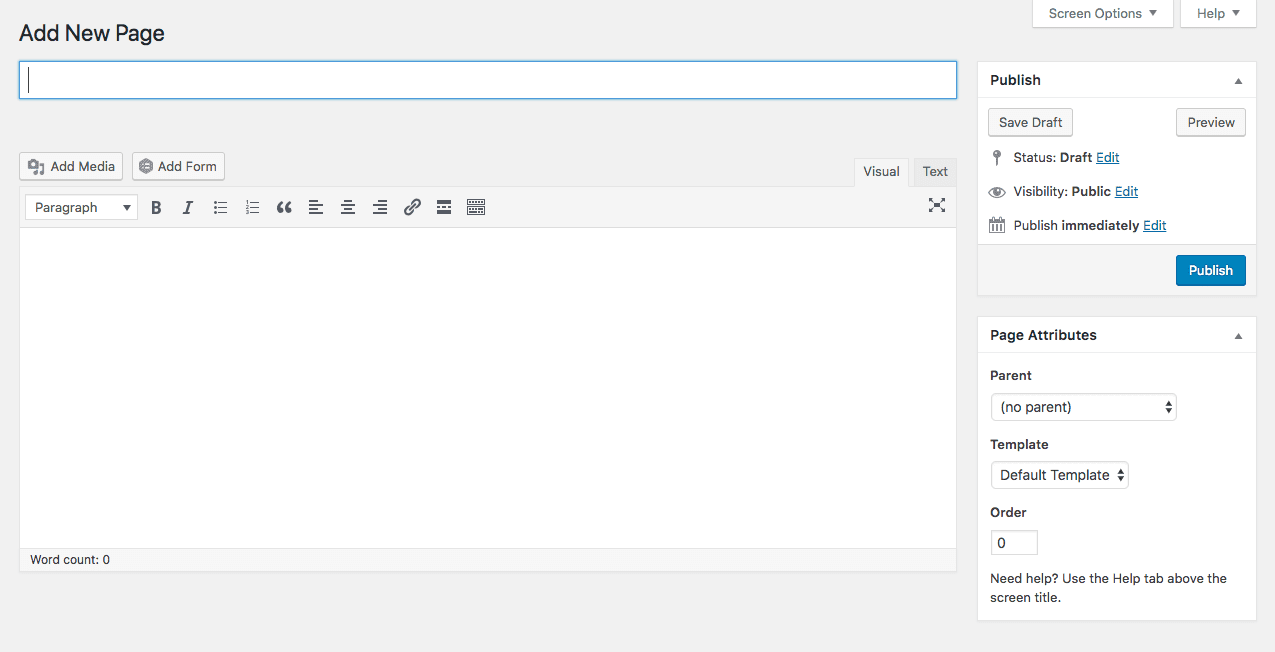Switch to the Text editor tab
This screenshot has width=1275, height=652.
click(935, 172)
